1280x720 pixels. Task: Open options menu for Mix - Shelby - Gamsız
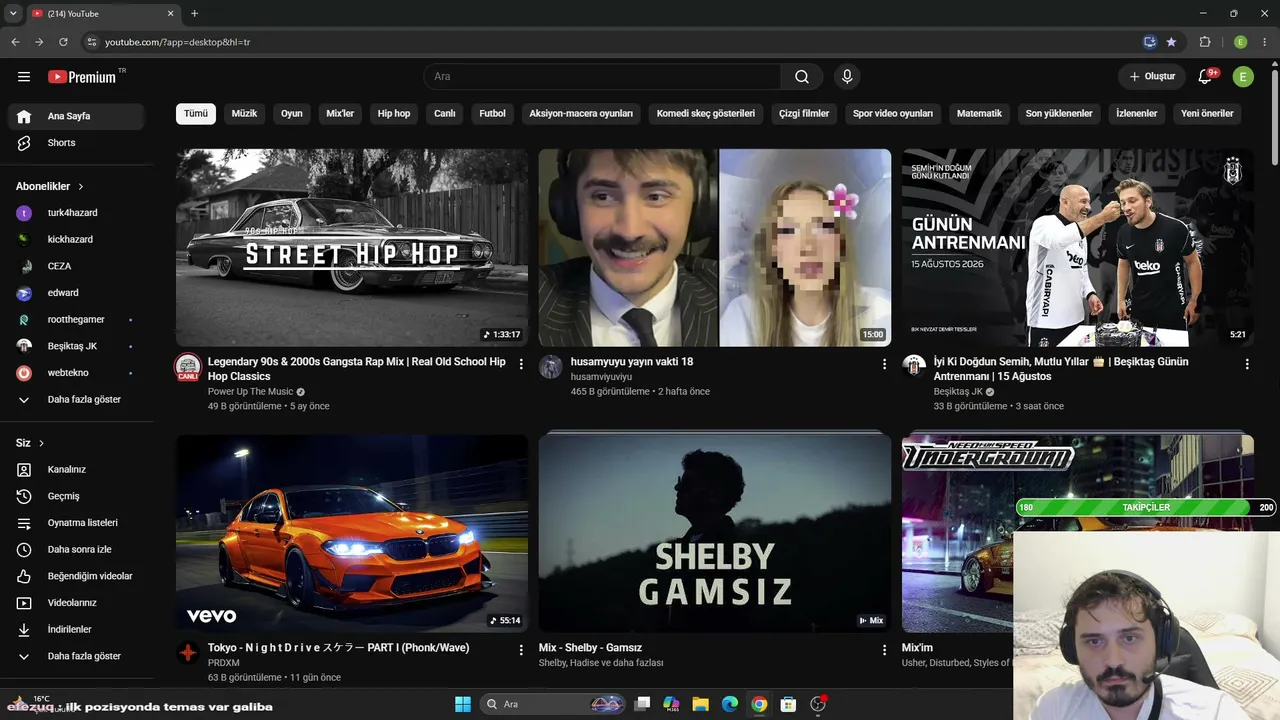click(x=884, y=650)
